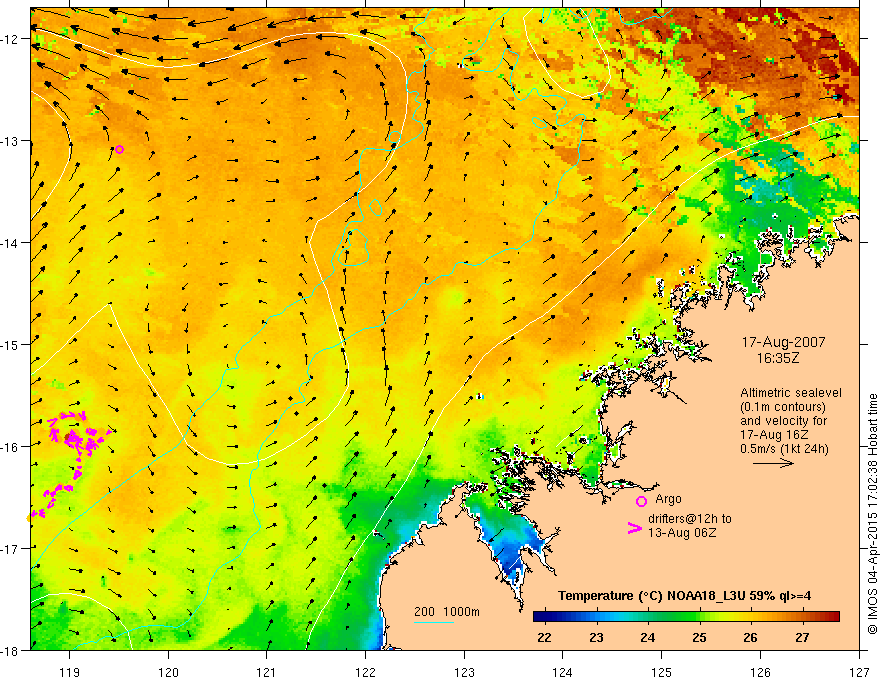Click the '200 1000m' isobath label

pos(447,612)
